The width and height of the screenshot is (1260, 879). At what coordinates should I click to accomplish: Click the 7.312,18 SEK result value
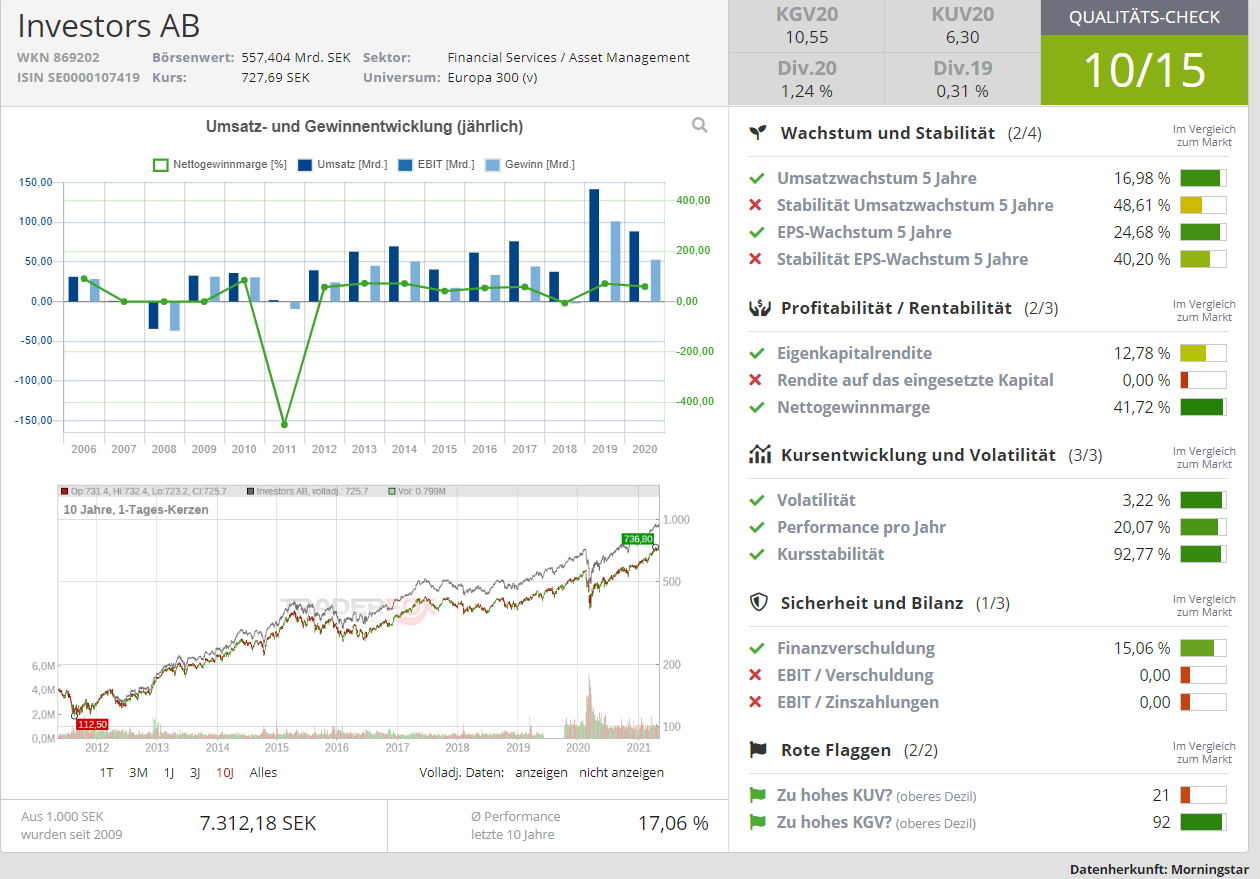(x=258, y=823)
